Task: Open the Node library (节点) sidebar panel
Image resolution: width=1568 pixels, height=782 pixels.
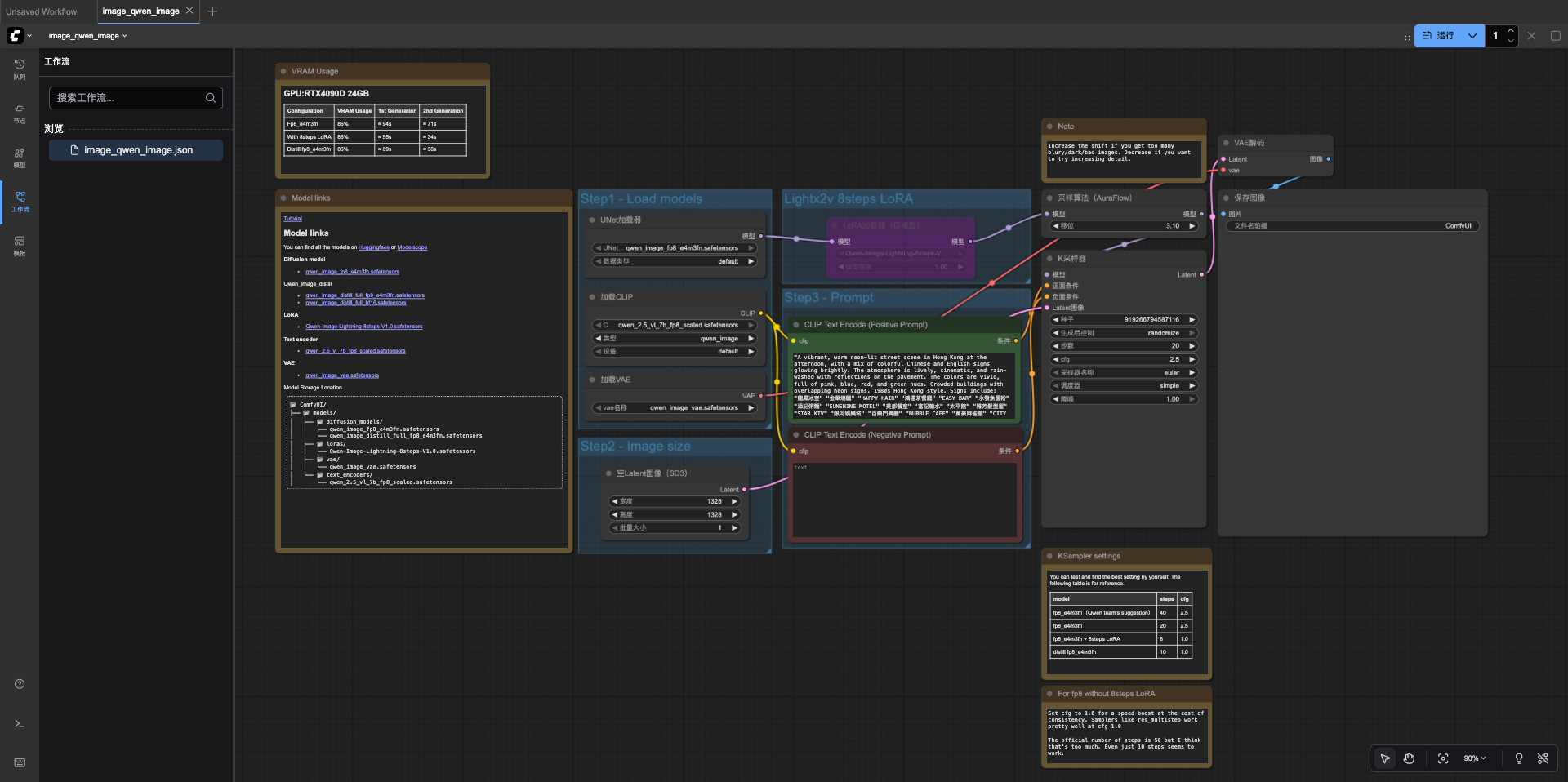Action: click(20, 113)
